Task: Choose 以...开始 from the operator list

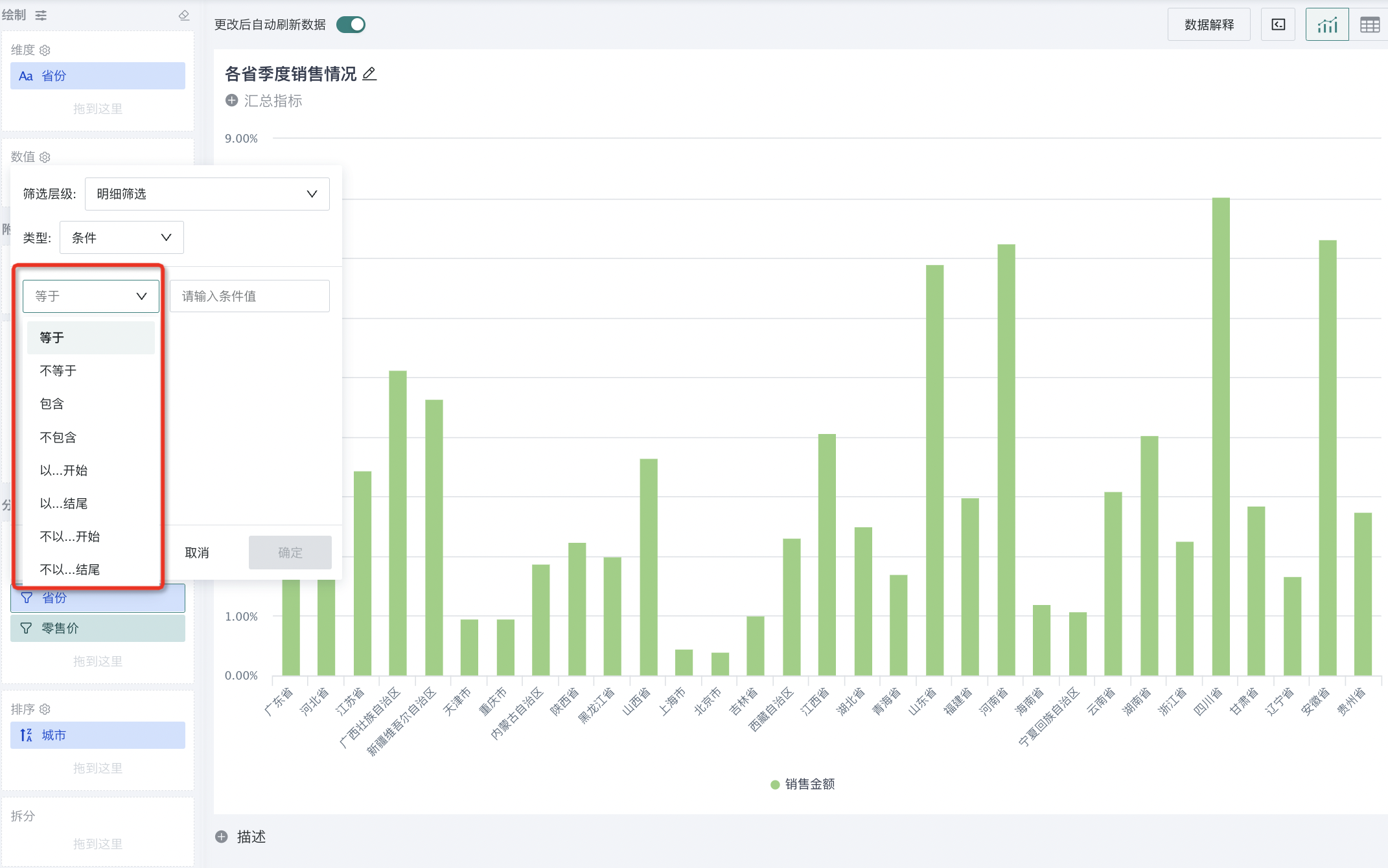Action: click(64, 470)
